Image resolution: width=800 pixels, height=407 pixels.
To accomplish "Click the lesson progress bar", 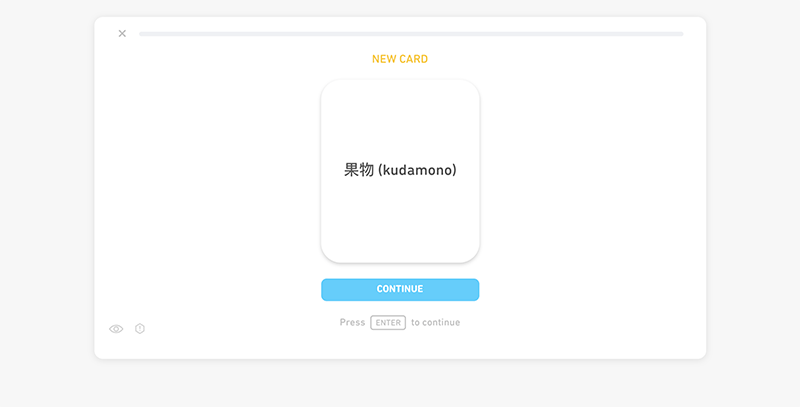I will pyautogui.click(x=411, y=34).
